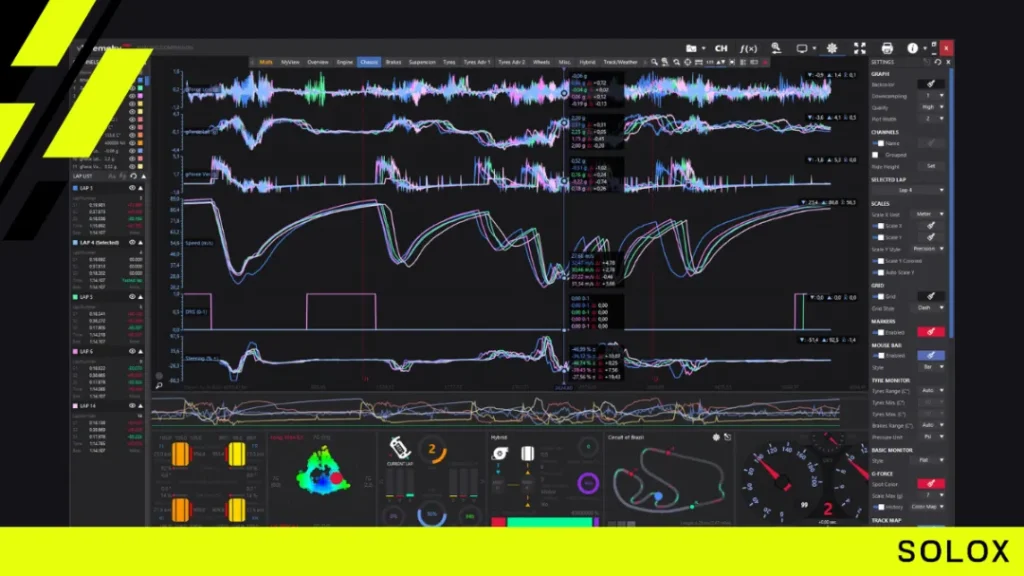Click the Circuit of Brazil track map
The image size is (1024, 576).
point(668,480)
